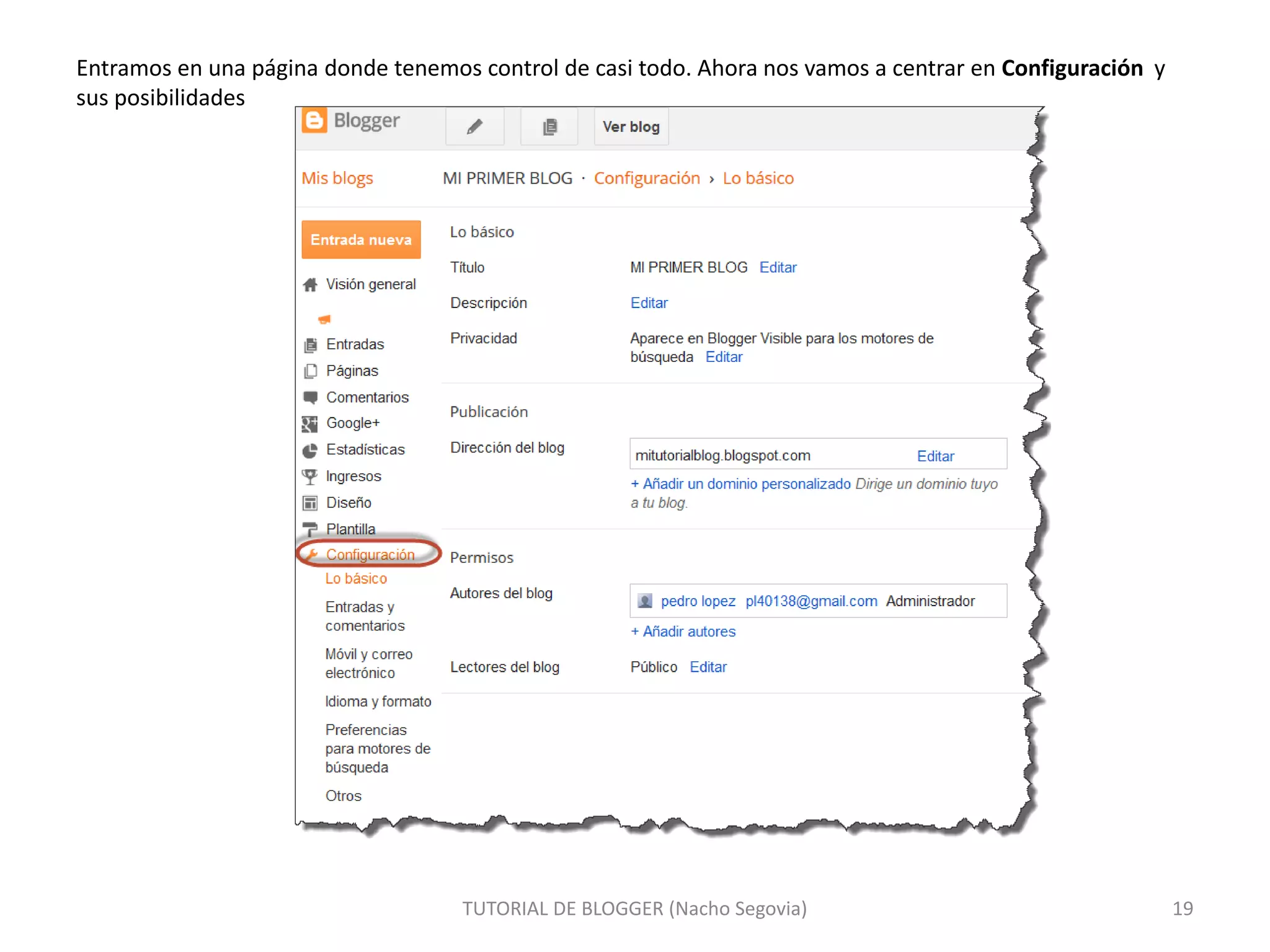Open the Entradas section
Image resolution: width=1270 pixels, height=952 pixels.
click(x=355, y=345)
